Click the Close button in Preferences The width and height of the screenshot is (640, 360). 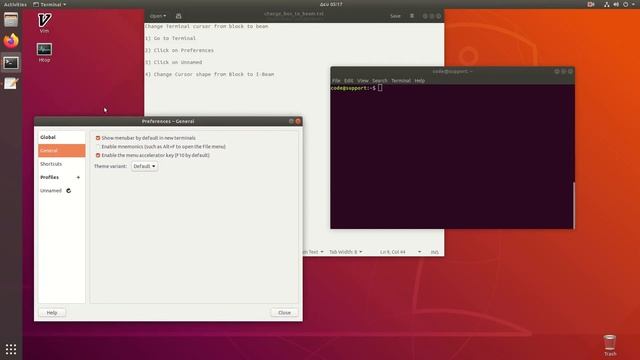pos(284,313)
